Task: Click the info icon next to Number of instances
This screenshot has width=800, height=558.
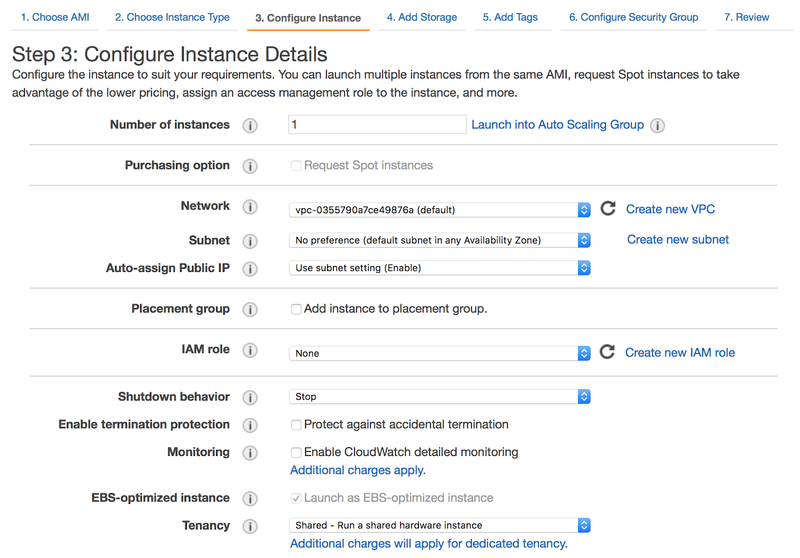Action: point(250,126)
